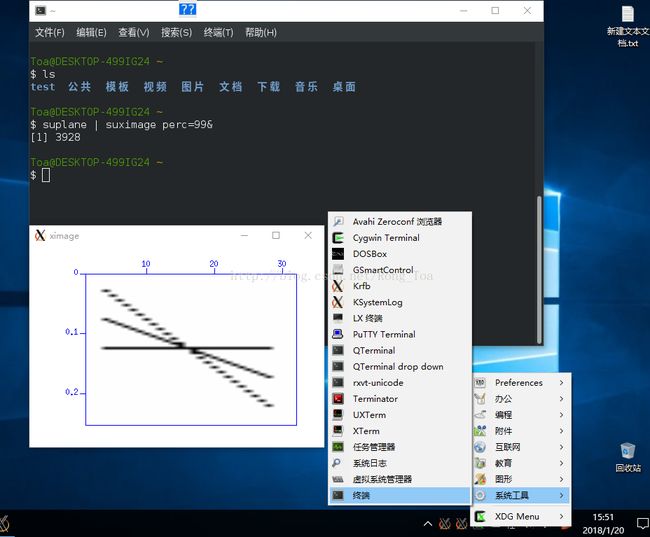650x537 pixels.
Task: Expand the 系统工具 submenu arrow
Action: point(561,495)
